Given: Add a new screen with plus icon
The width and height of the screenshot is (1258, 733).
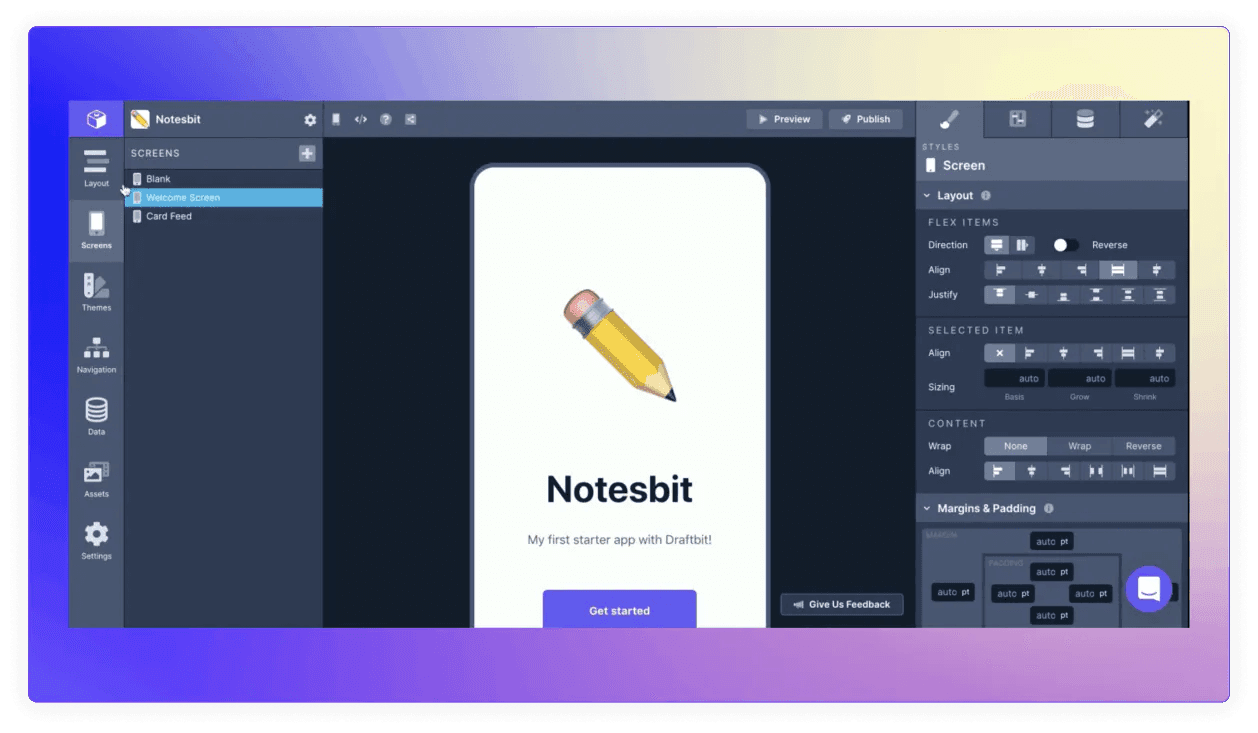Looking at the screenshot, I should click(307, 153).
